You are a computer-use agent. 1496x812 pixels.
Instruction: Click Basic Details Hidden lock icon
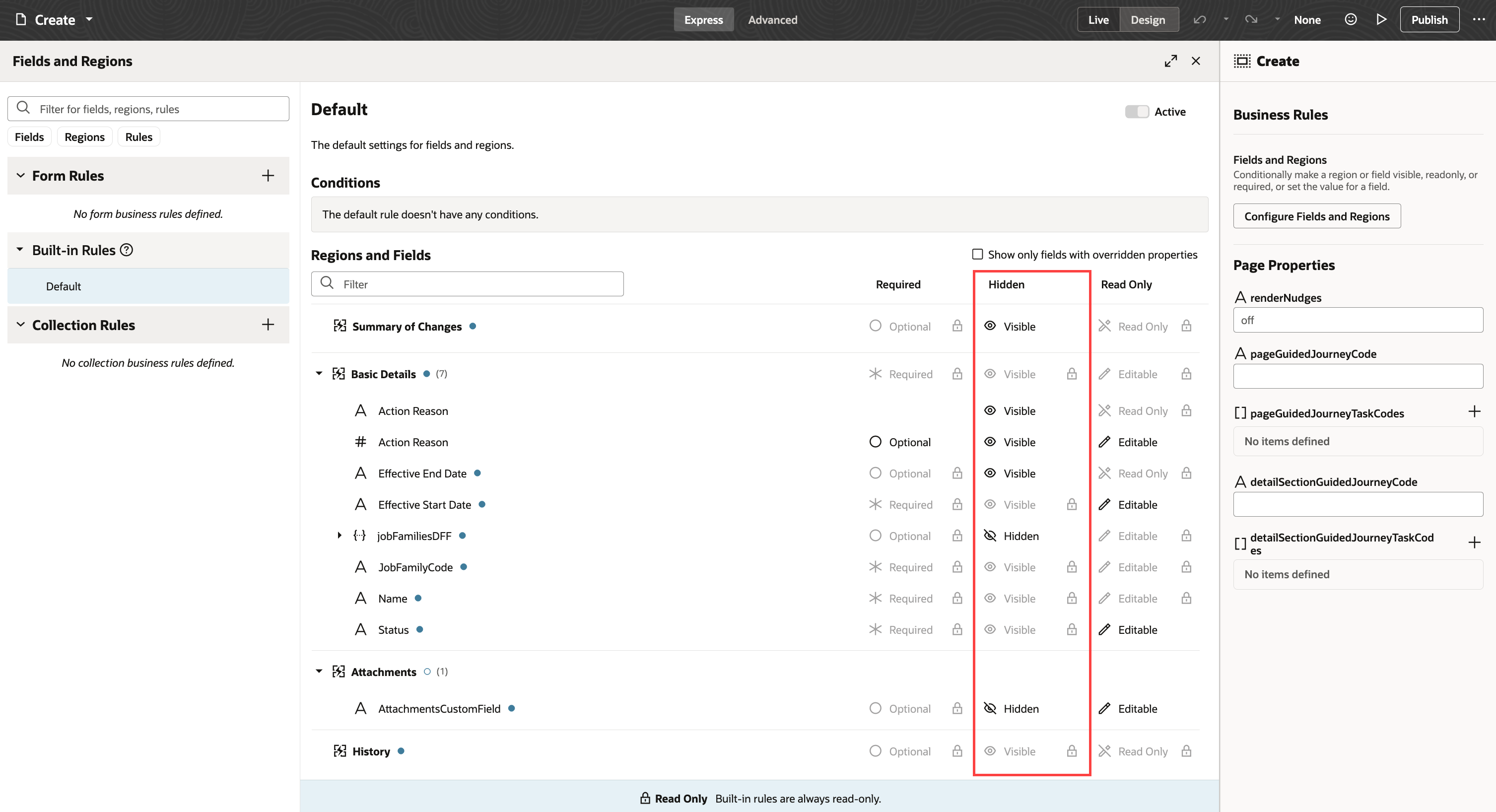pyautogui.click(x=1072, y=373)
